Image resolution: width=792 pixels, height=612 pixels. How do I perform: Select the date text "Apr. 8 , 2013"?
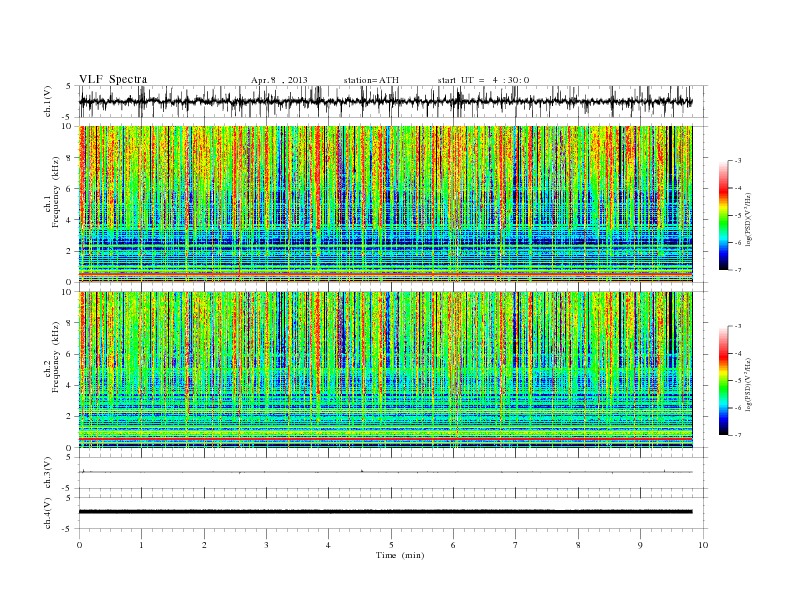click(x=279, y=80)
